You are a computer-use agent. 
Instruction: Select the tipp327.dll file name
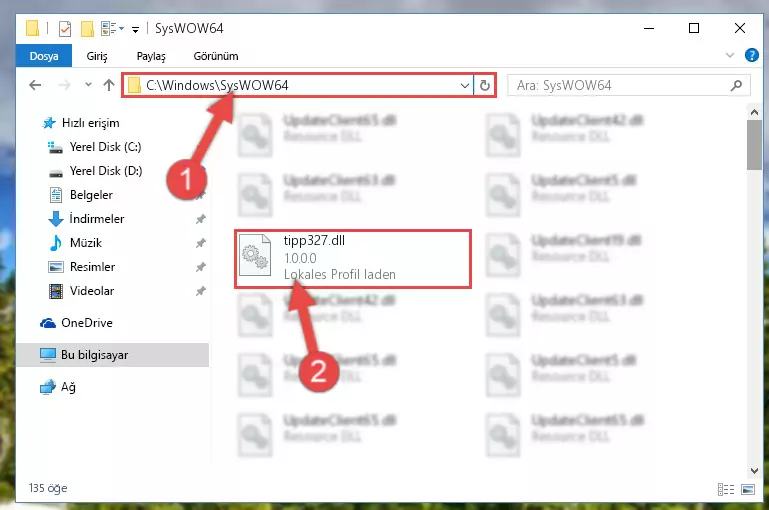pos(314,240)
